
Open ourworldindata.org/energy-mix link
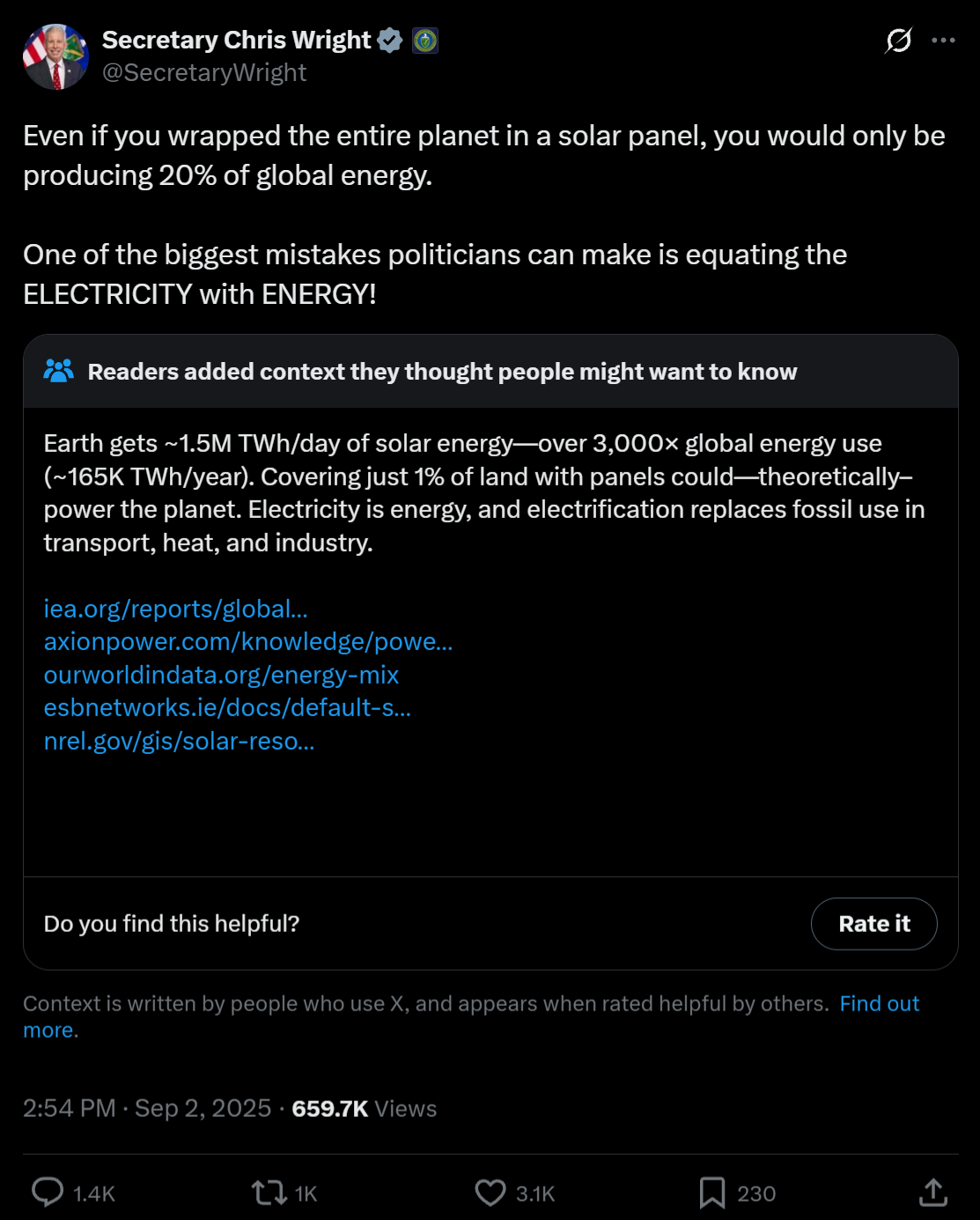pyautogui.click(x=221, y=675)
